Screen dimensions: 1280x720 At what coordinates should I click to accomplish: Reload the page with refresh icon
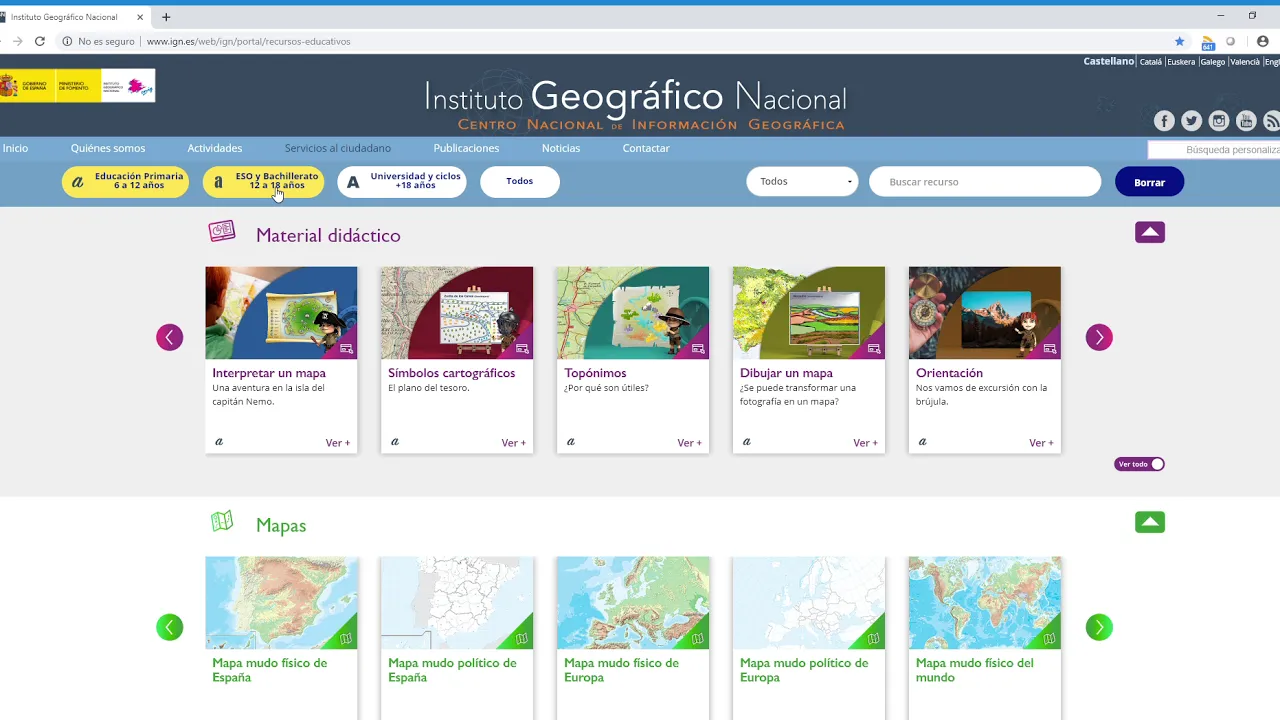click(x=40, y=41)
